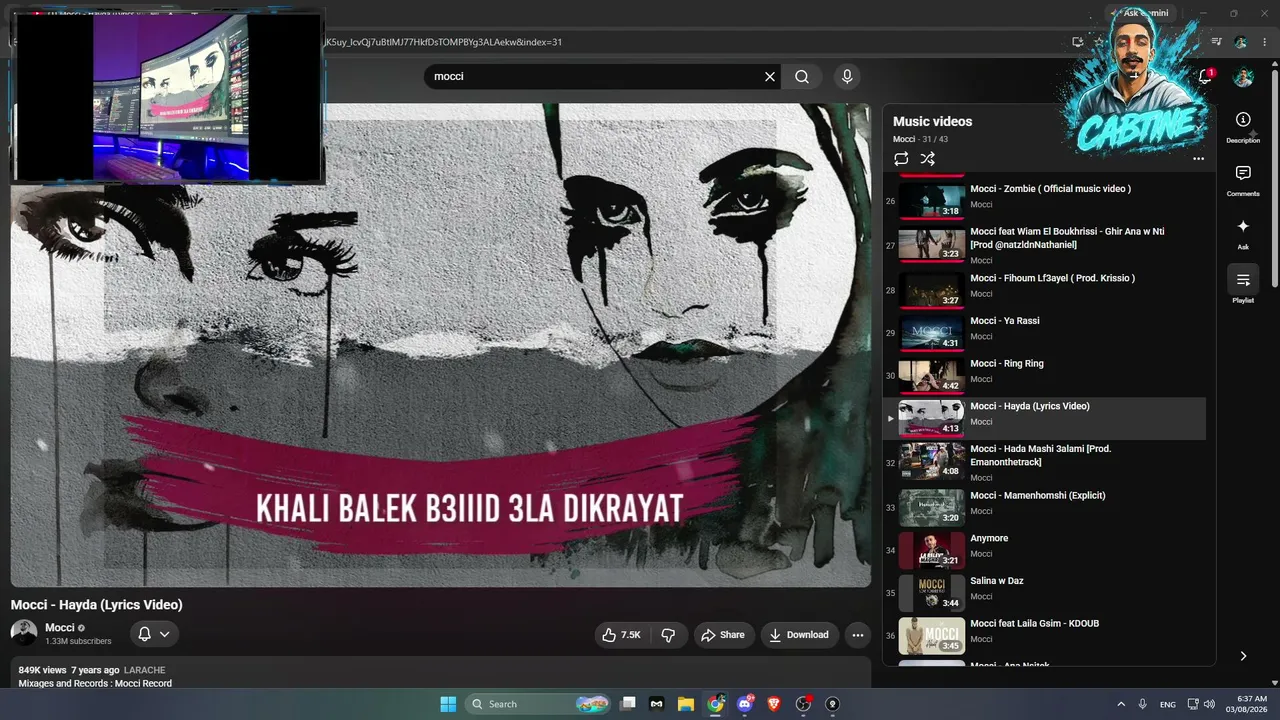This screenshot has height=720, width=1280.
Task: Open more actions next to Download
Action: pyautogui.click(x=857, y=635)
